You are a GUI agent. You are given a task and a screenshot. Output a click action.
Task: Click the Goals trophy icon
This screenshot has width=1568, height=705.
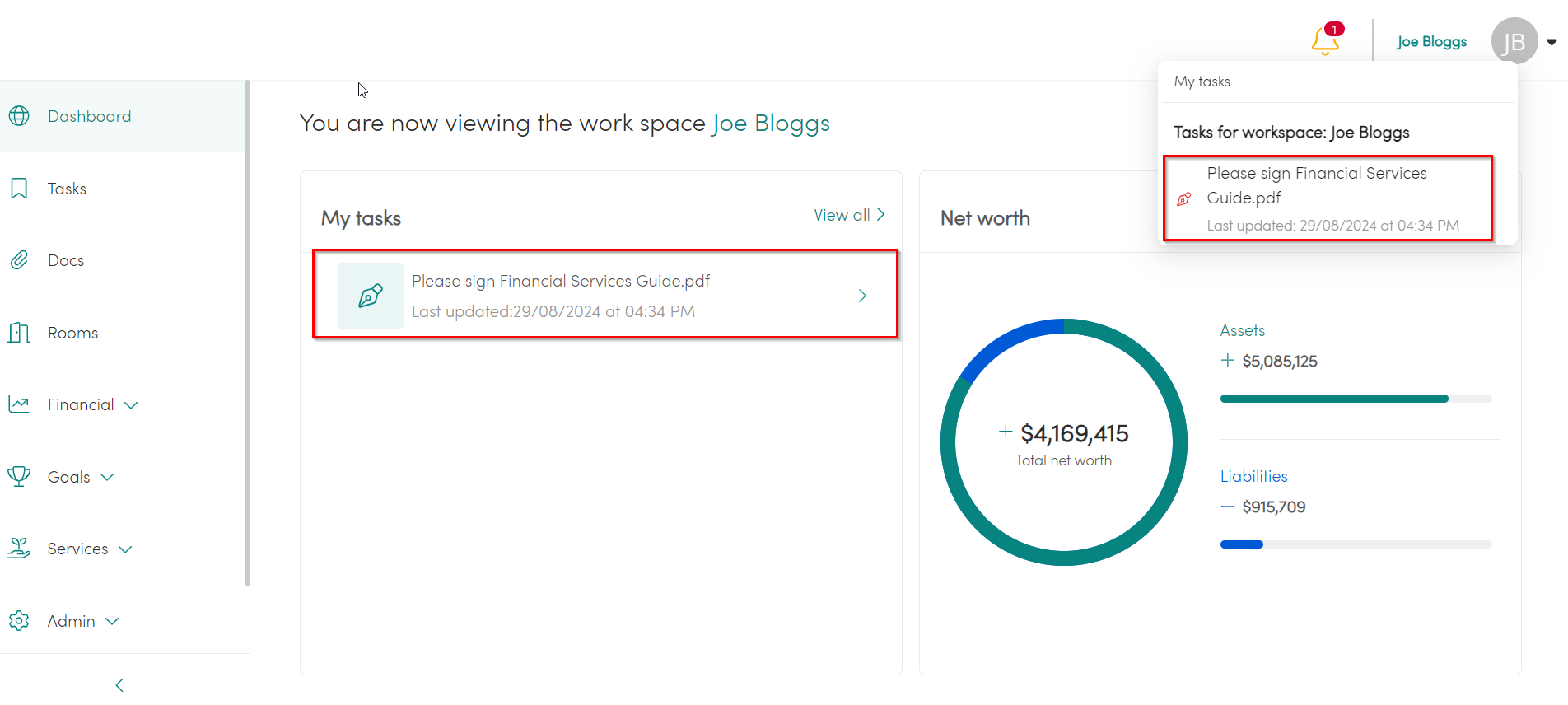coord(19,476)
